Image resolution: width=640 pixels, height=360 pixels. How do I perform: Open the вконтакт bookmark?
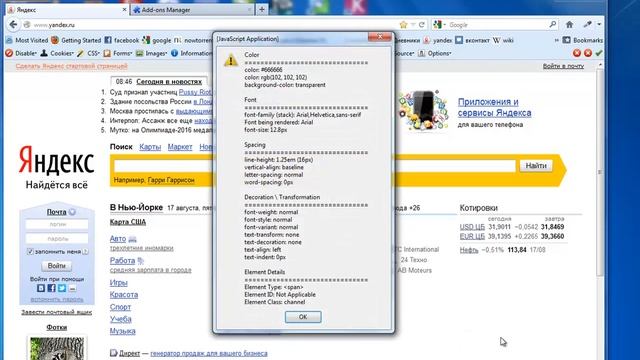pyautogui.click(x=472, y=40)
